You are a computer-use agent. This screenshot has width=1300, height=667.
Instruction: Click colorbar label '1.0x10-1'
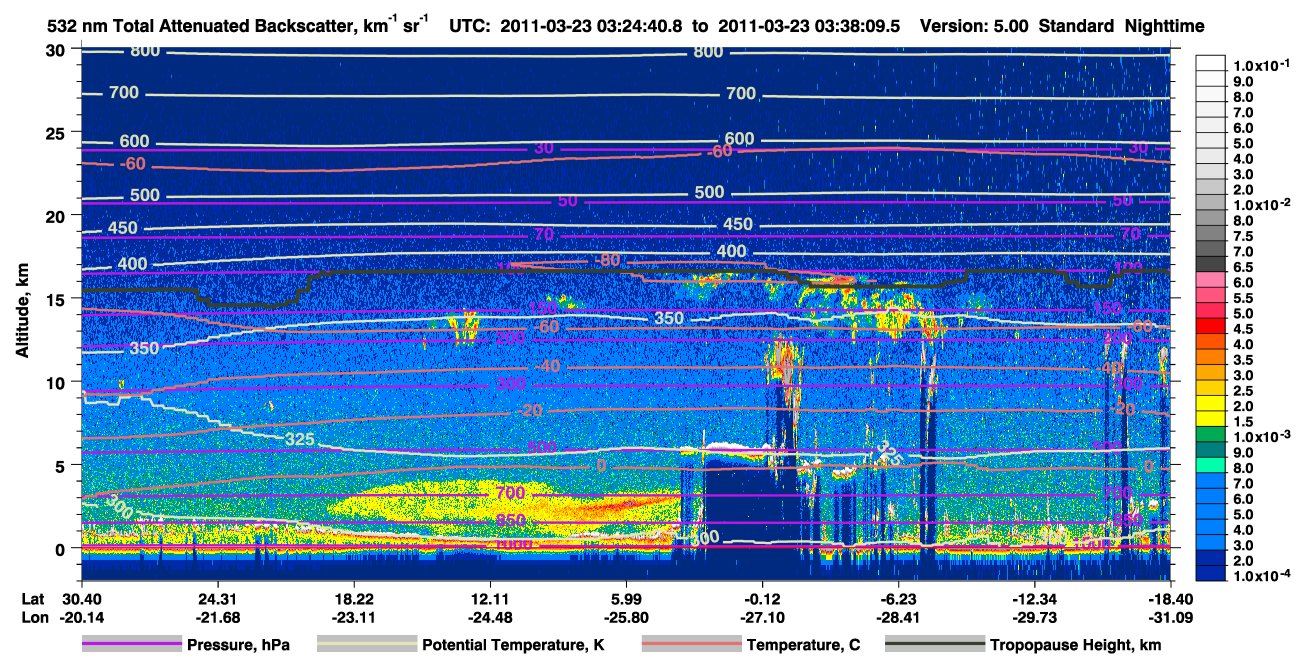point(1264,66)
